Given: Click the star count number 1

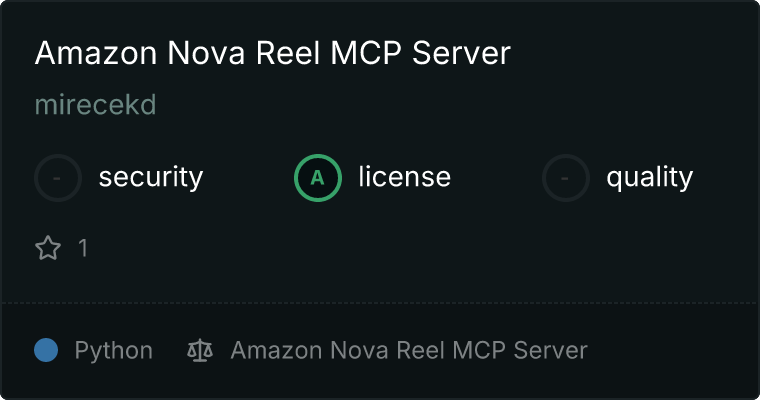Looking at the screenshot, I should click(83, 248).
